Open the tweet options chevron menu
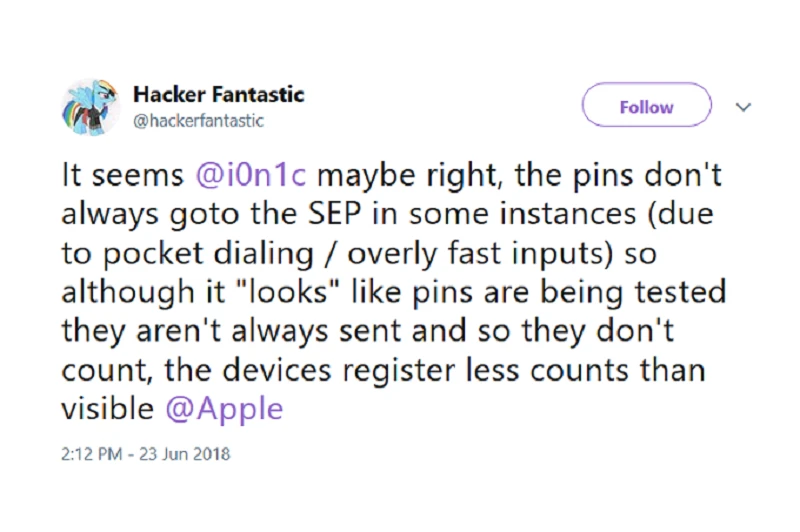 pyautogui.click(x=742, y=106)
